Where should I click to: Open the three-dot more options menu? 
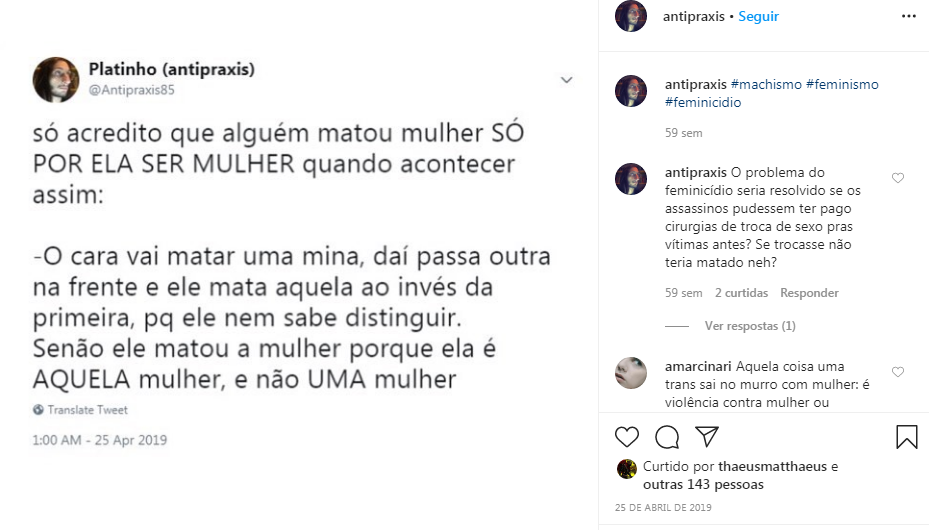point(908,17)
